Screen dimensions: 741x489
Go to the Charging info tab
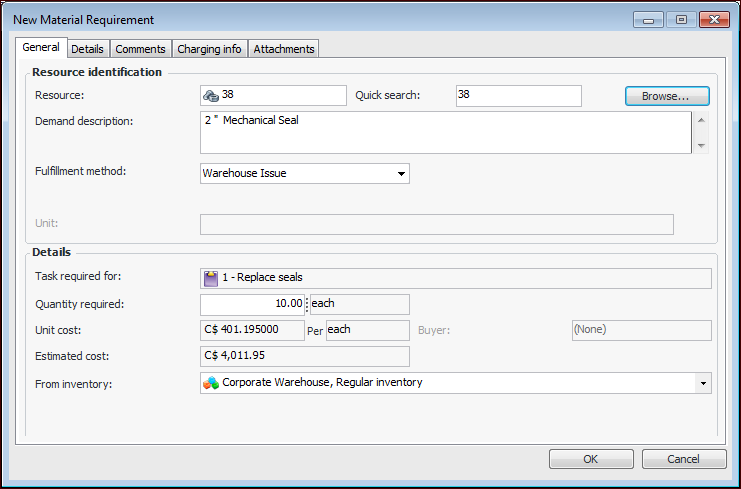(209, 48)
